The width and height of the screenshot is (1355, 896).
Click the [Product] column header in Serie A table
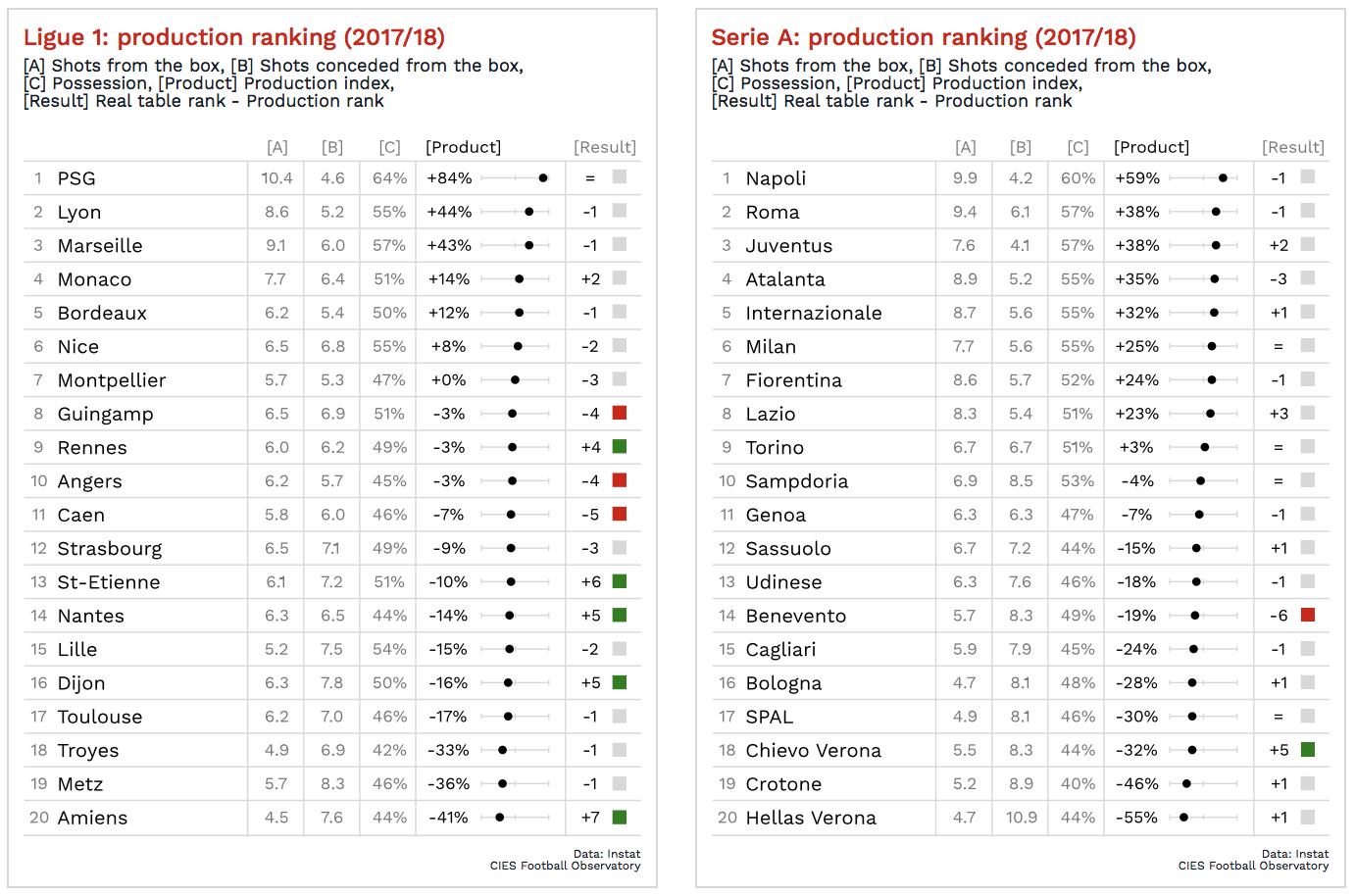1152,147
